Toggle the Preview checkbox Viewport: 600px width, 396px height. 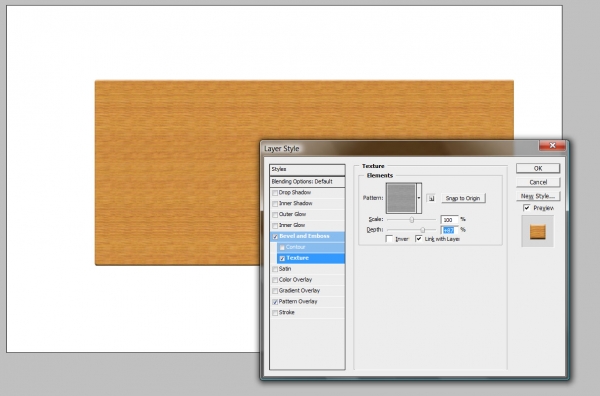(x=527, y=208)
